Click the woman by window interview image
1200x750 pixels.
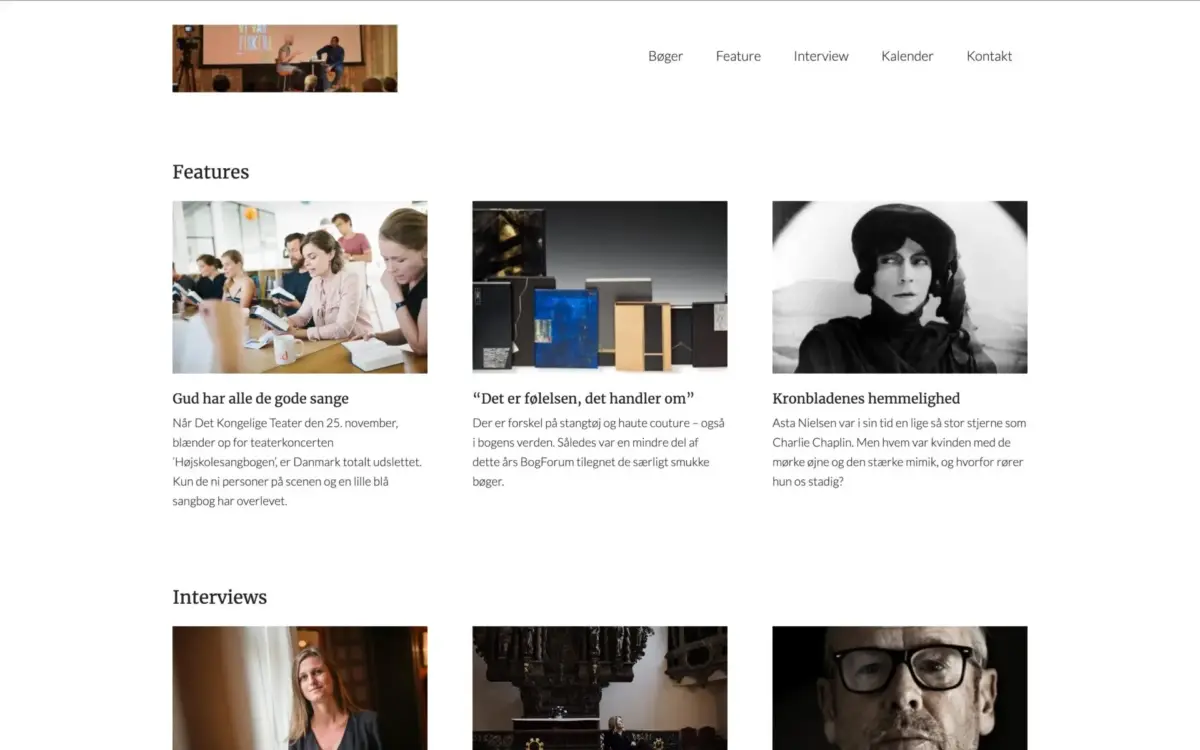pos(300,688)
